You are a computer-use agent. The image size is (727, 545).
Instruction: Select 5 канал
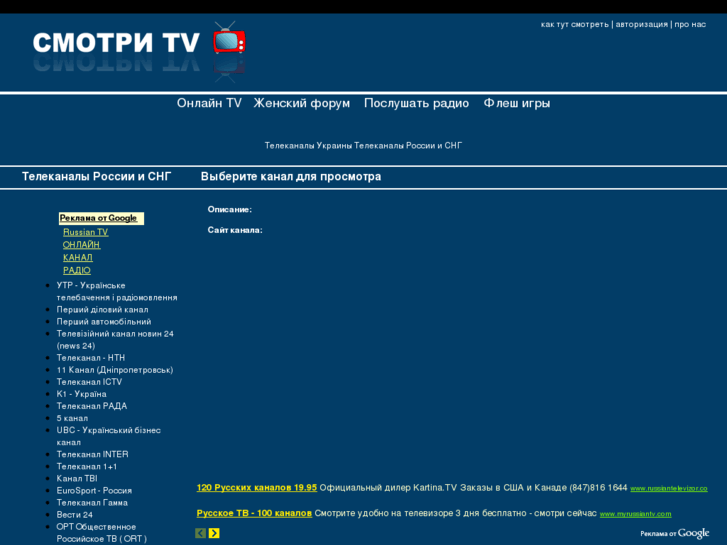point(72,418)
